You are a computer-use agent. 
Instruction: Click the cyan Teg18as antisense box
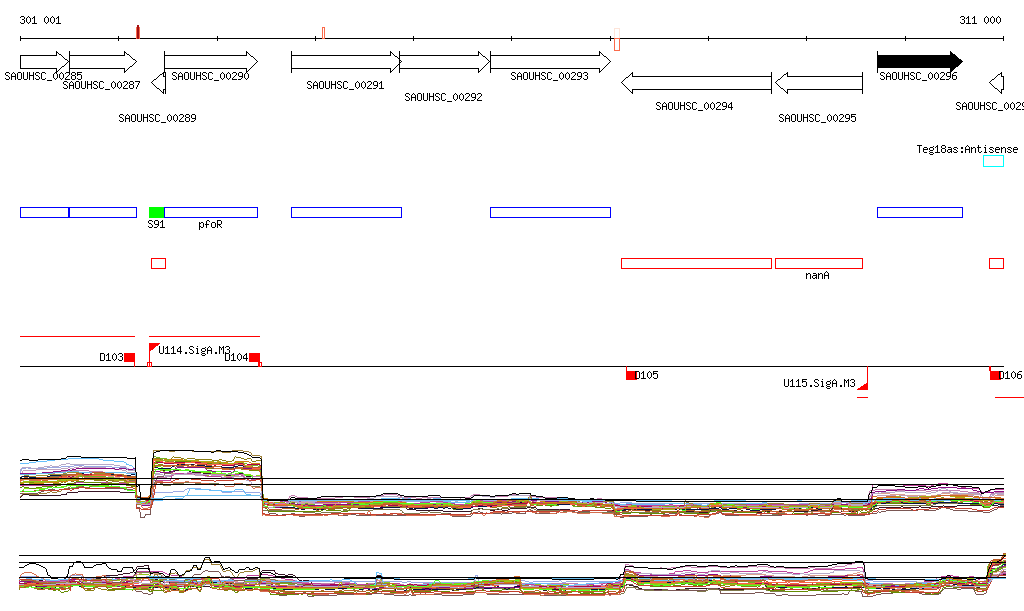coord(993,161)
